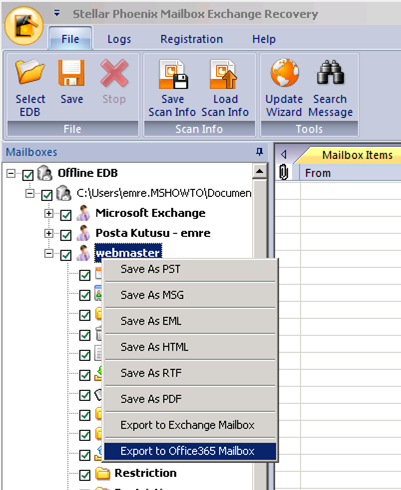Uncheck the Microsoft Exchange checkbox
This screenshot has height=490, width=401.
pos(66,215)
